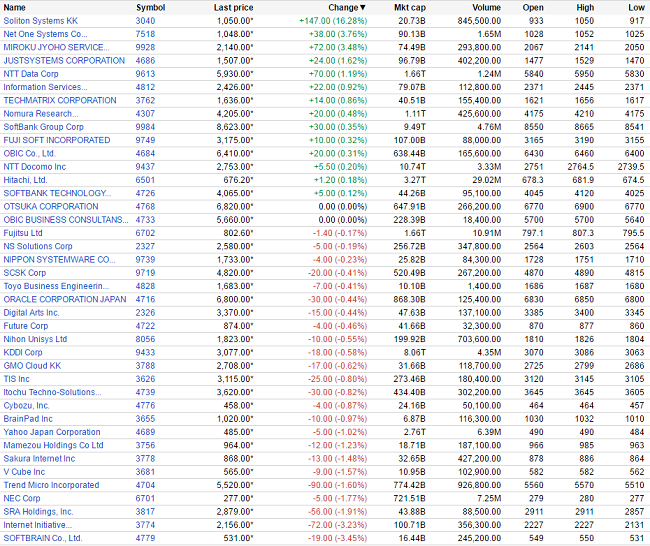Viewport: 650px width, 546px height.
Task: Select change value -72.00 (-3.23%)
Action: 337,525
